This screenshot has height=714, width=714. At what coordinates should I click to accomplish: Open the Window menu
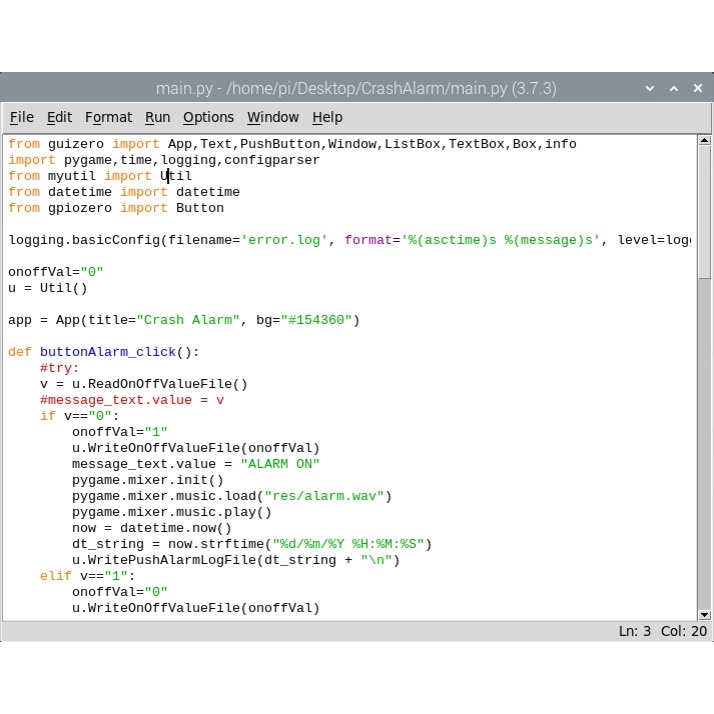[273, 117]
